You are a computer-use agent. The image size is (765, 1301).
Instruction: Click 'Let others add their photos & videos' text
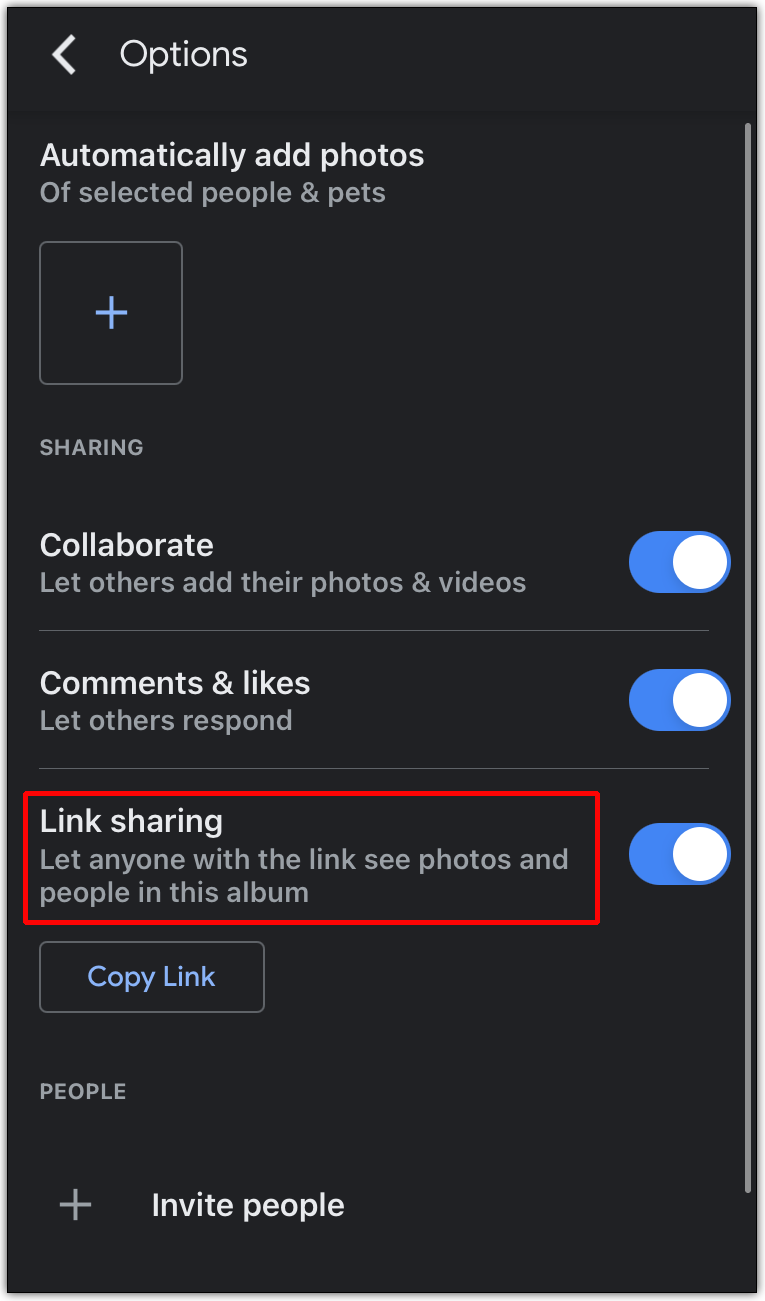[283, 582]
